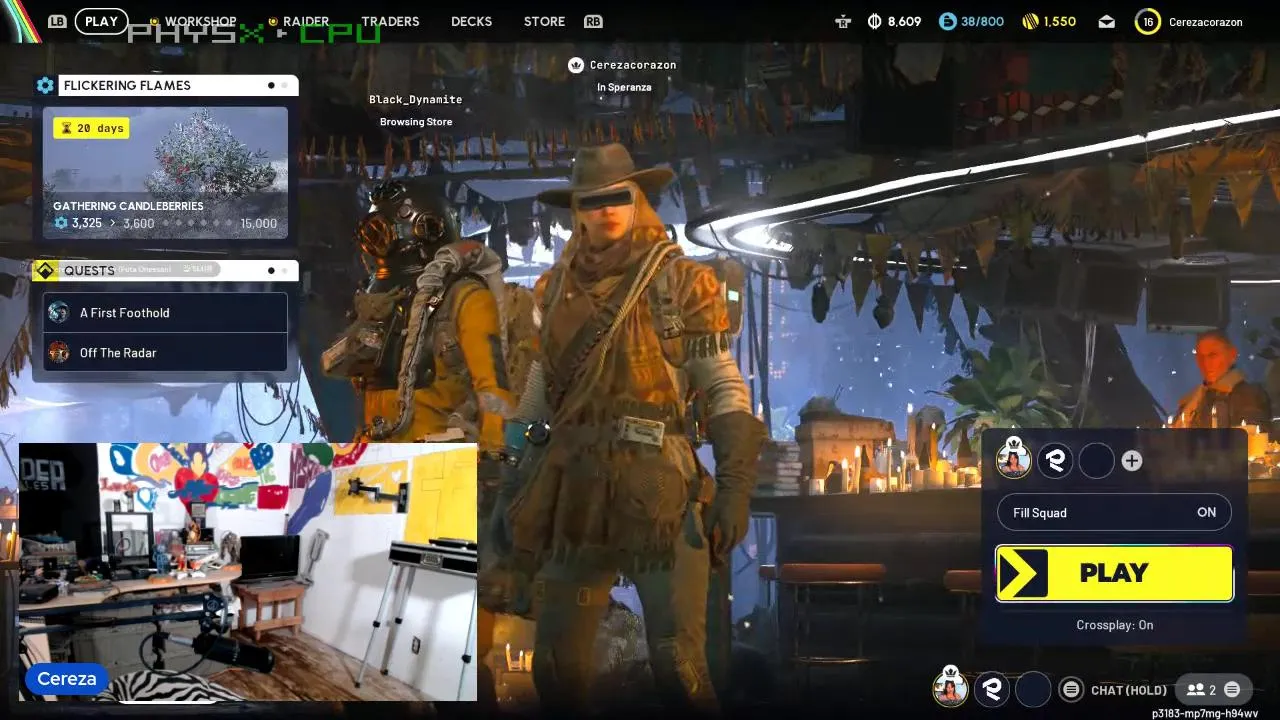Click the yellow striped currency icon

click(x=1030, y=21)
